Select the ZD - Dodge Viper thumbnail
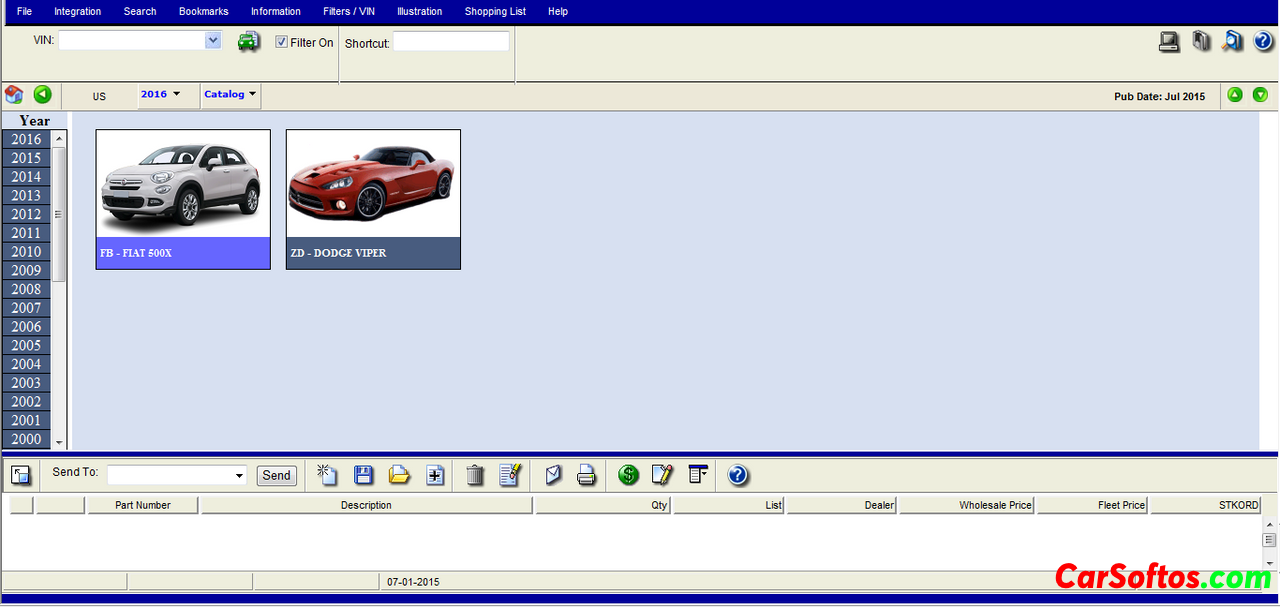This screenshot has width=1280, height=607. click(x=373, y=199)
